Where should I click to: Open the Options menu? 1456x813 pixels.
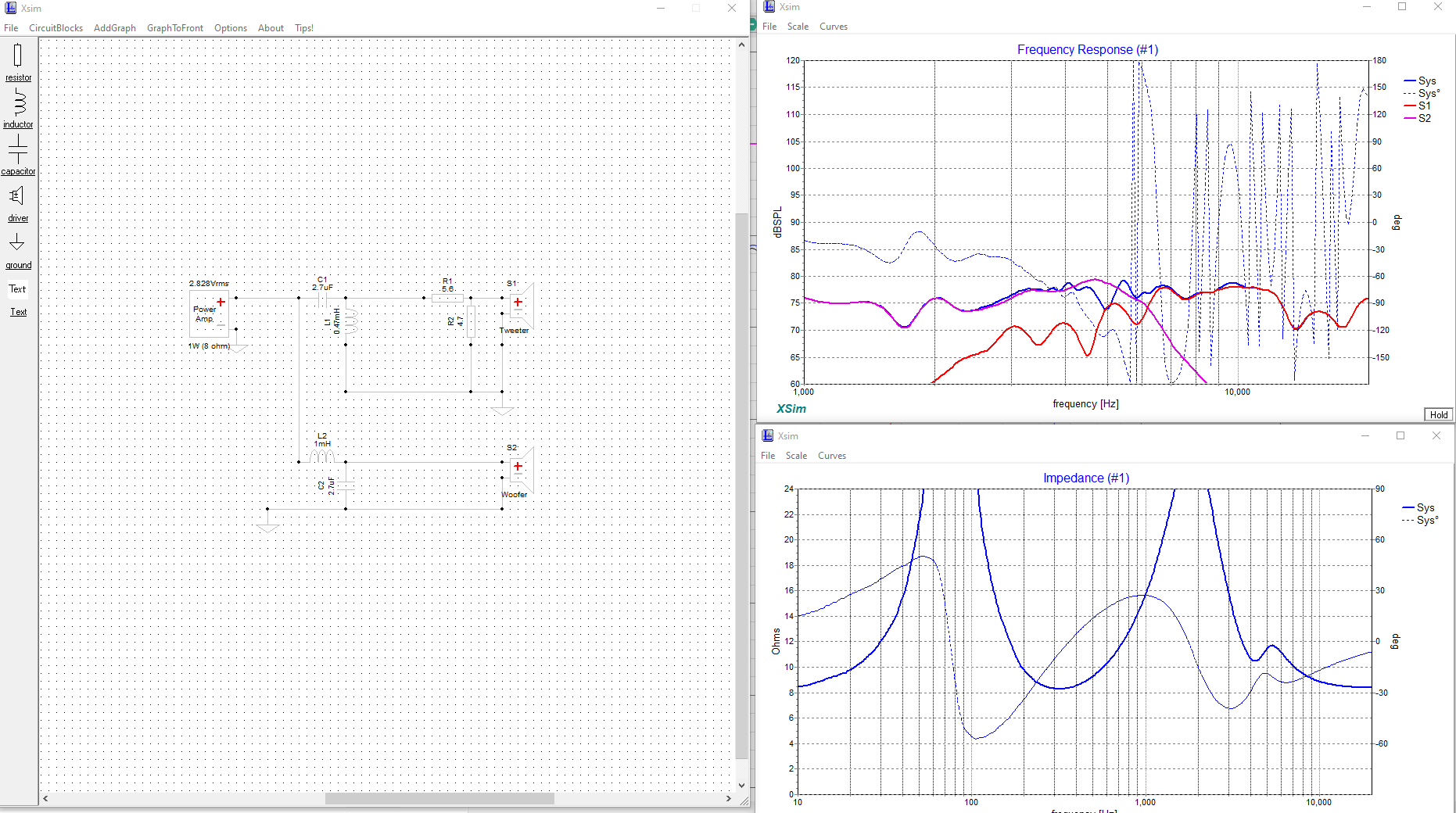[231, 28]
